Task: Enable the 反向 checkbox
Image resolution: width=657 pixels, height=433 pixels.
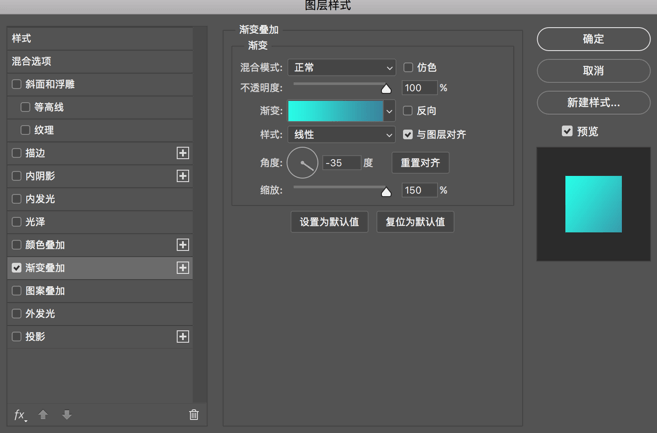Action: (408, 111)
